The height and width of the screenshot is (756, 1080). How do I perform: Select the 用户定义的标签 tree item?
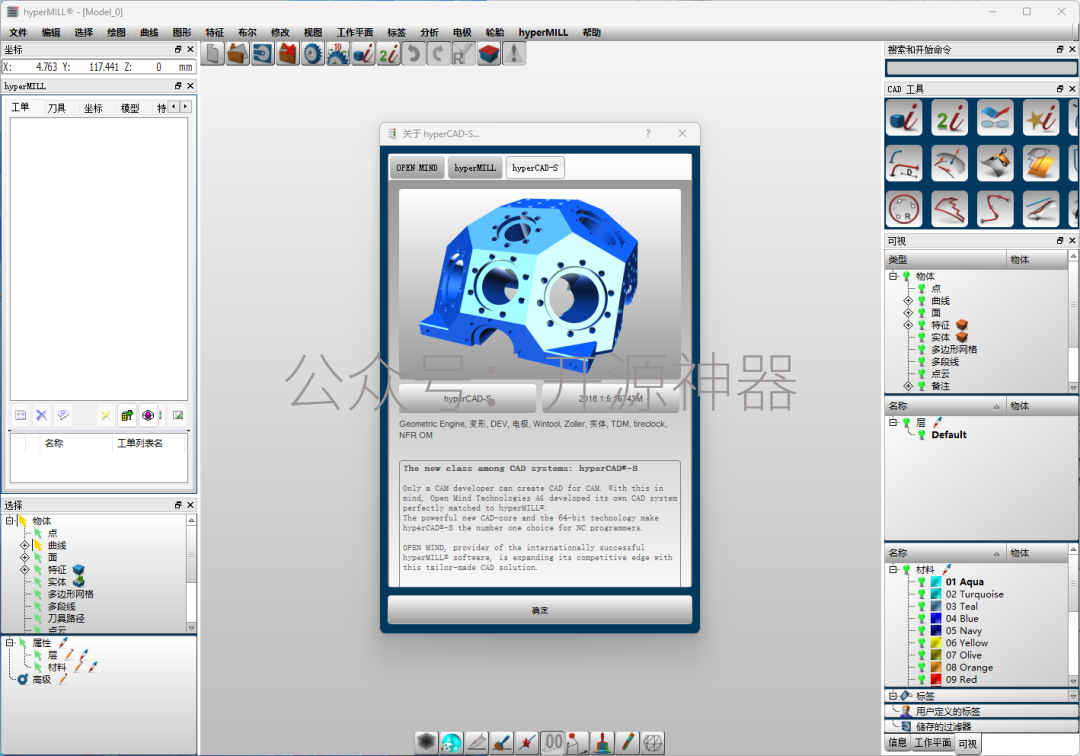pos(947,711)
